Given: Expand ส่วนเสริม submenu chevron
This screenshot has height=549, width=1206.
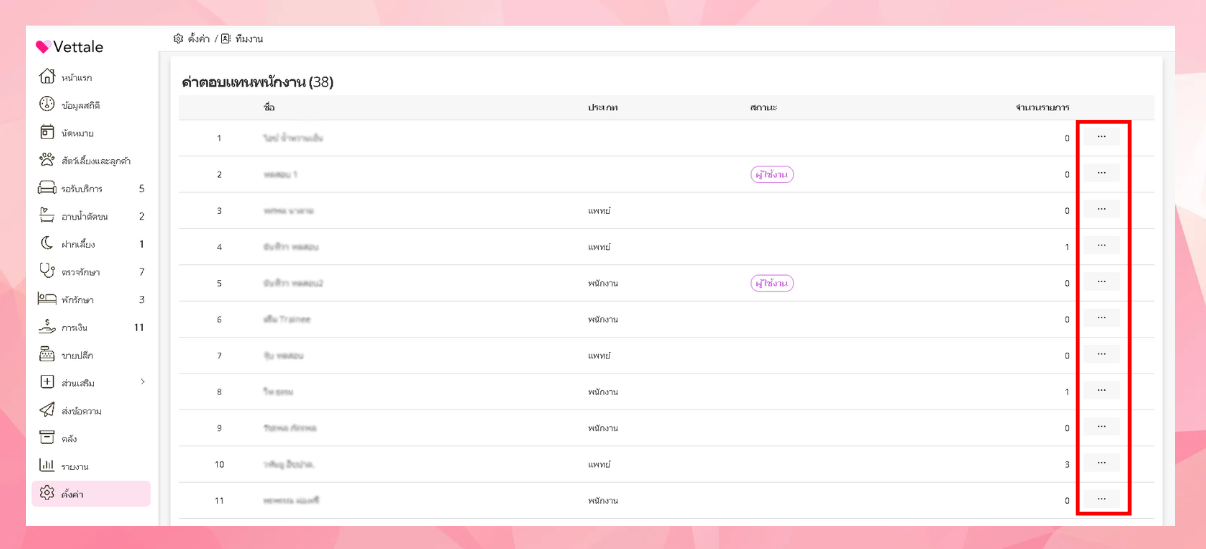Looking at the screenshot, I should pyautogui.click(x=142, y=382).
